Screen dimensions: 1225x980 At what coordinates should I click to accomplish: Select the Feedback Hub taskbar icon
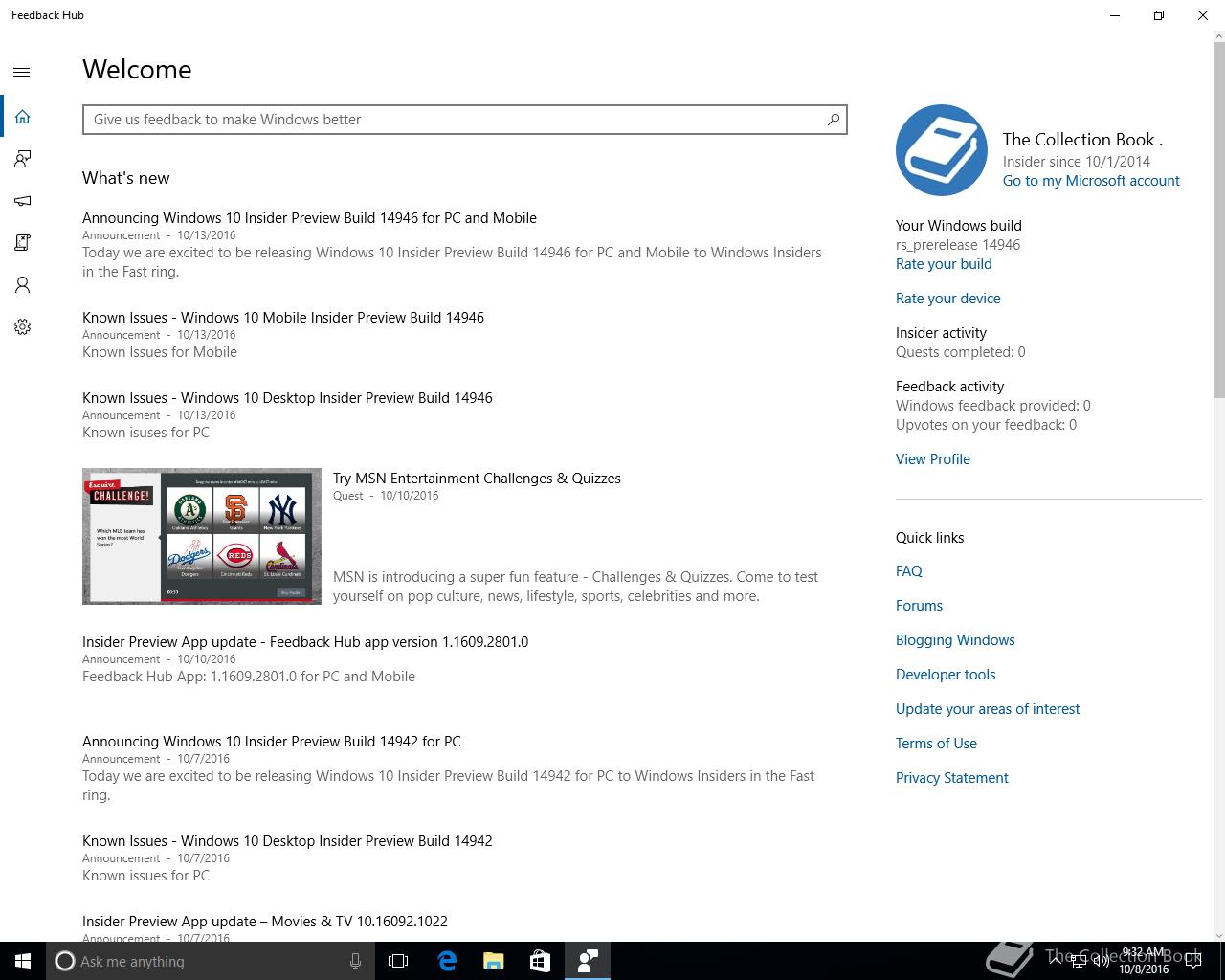click(587, 961)
